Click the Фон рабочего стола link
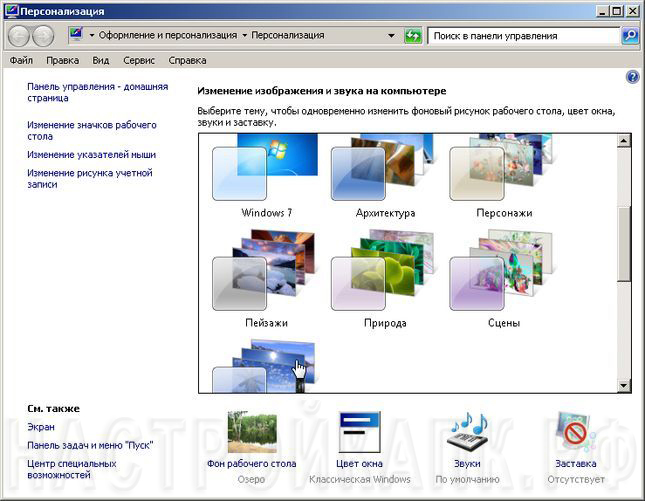Viewport: 645px width, 501px height. click(x=252, y=464)
